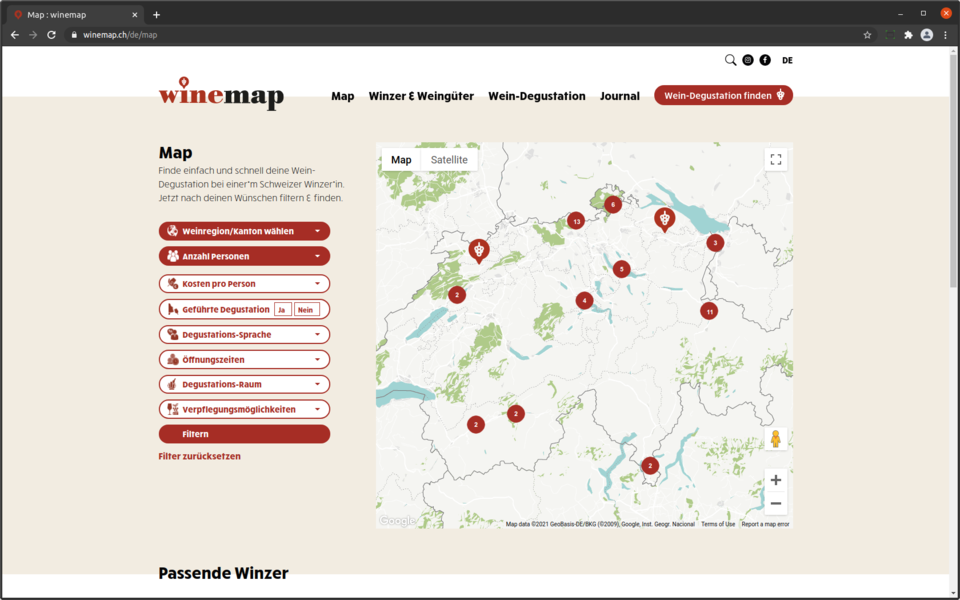The width and height of the screenshot is (960, 600).
Task: View site security lock information
Action: (x=74, y=35)
